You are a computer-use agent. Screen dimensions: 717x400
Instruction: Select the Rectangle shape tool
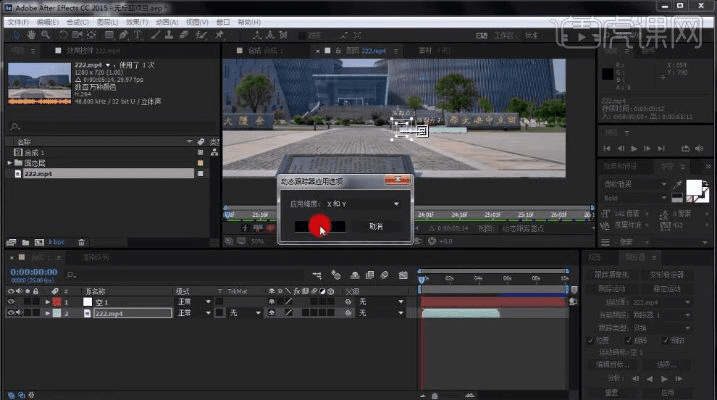(x=108, y=34)
